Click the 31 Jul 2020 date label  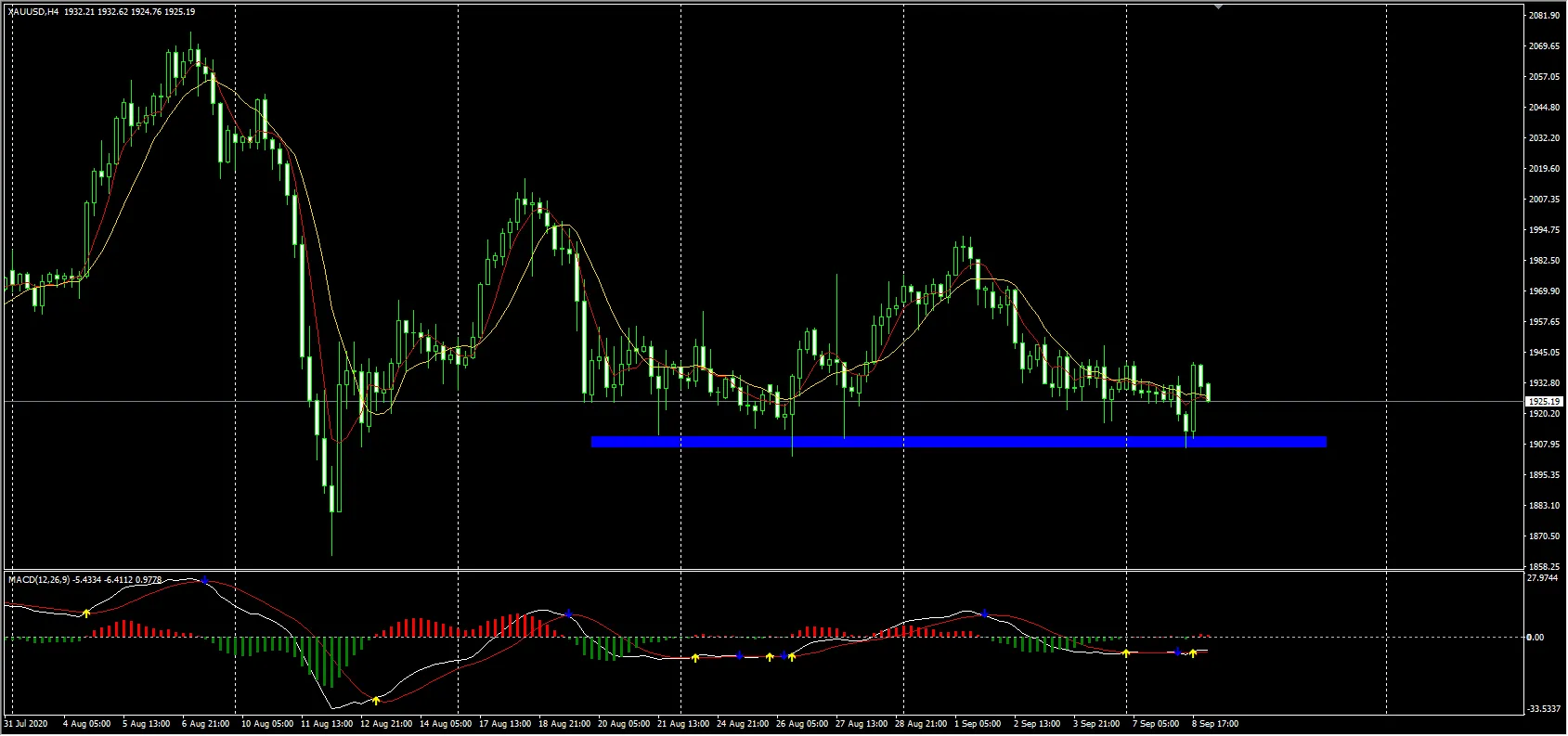27,724
